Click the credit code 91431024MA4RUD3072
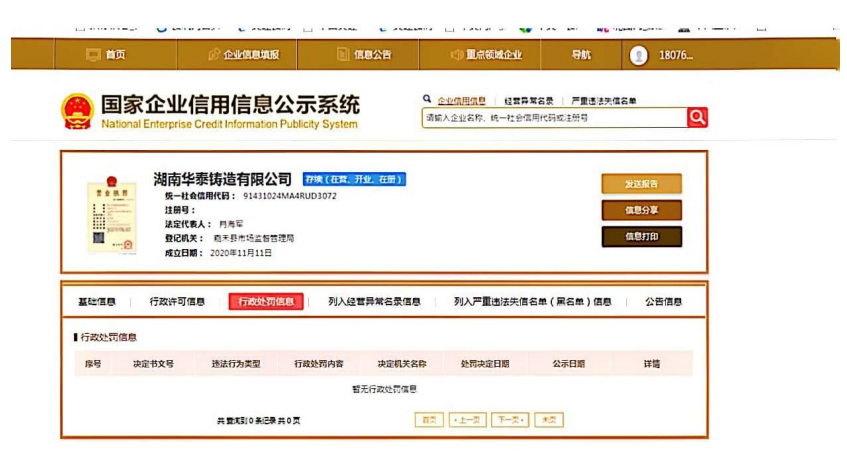This screenshot has width=847, height=458. [290, 196]
